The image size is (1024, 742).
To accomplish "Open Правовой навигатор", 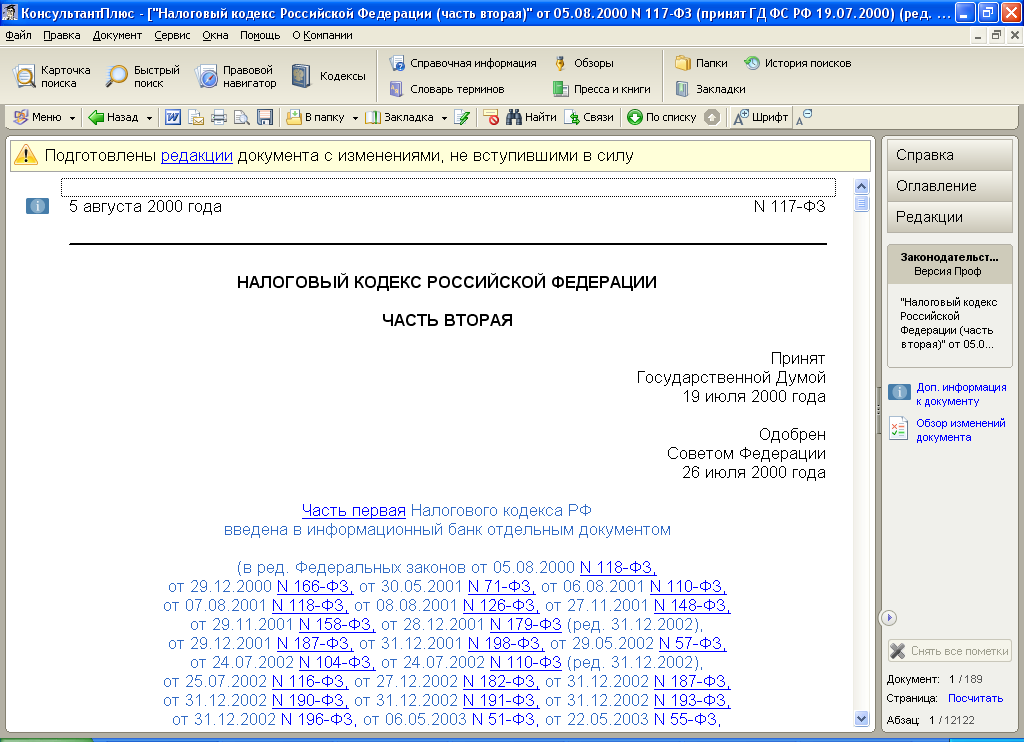I will coord(236,76).
